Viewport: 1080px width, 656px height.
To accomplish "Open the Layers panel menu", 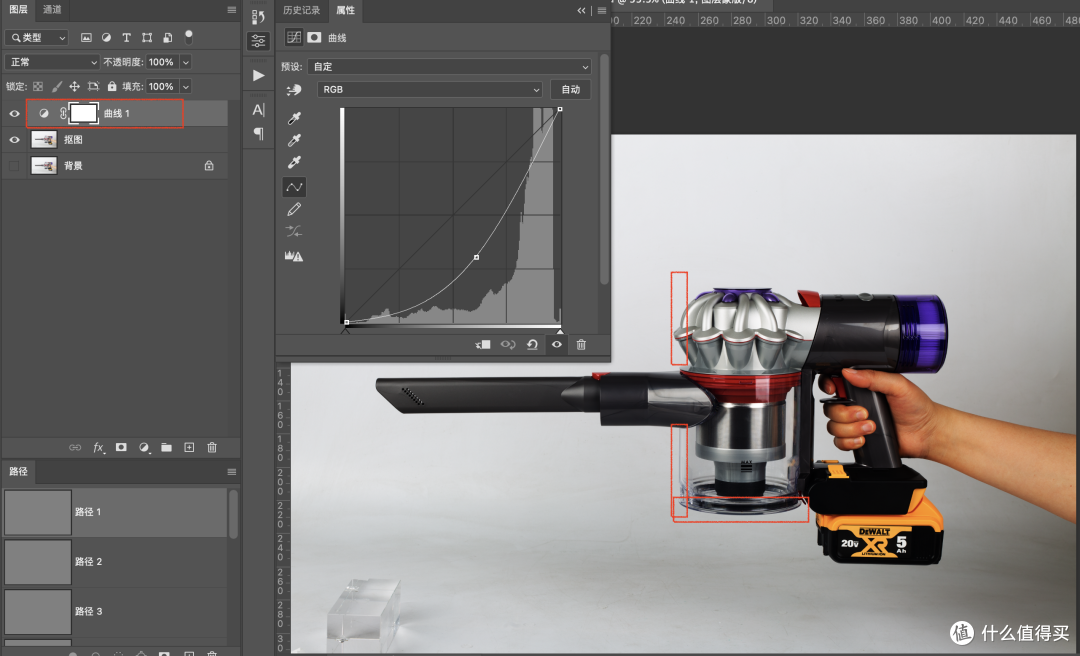I will tap(231, 10).
